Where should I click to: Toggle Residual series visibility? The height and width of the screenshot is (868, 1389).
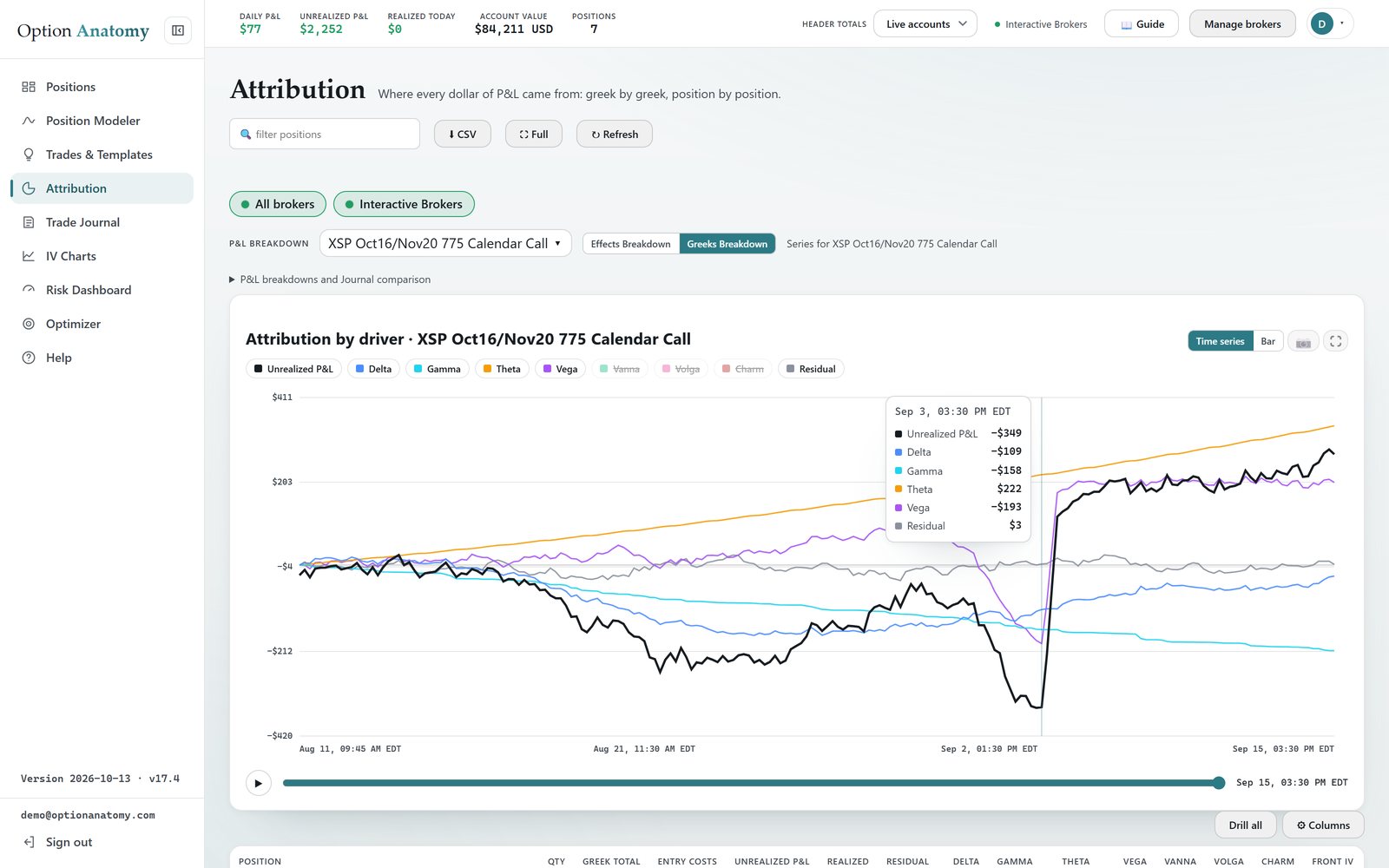(811, 369)
